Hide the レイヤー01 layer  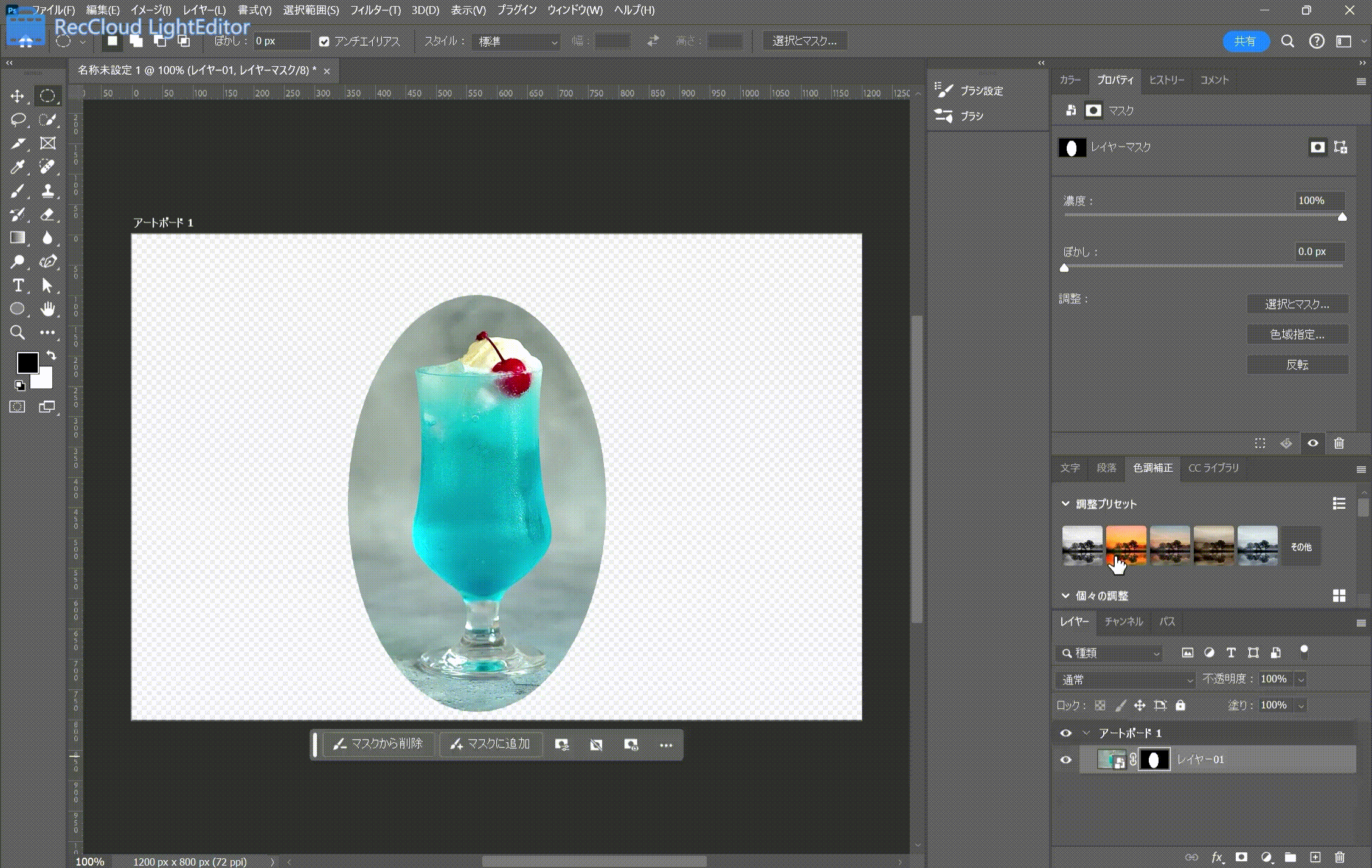click(x=1065, y=759)
